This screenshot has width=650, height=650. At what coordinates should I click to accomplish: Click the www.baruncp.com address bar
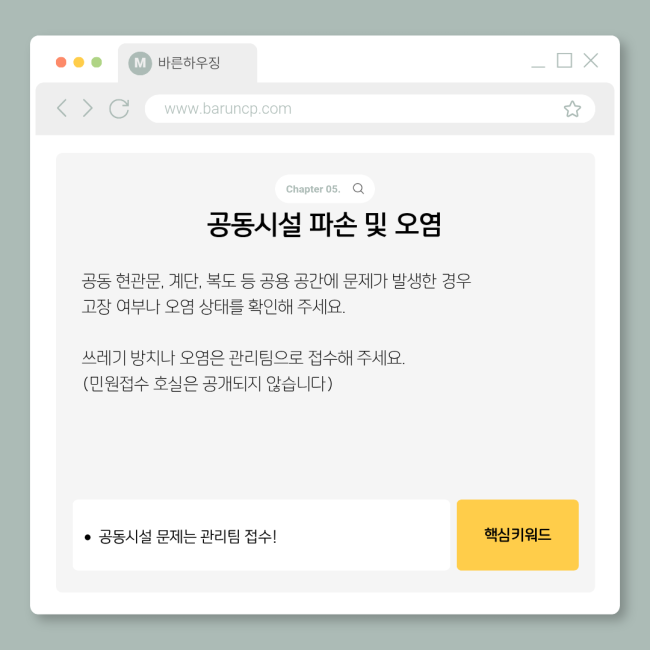[370, 109]
